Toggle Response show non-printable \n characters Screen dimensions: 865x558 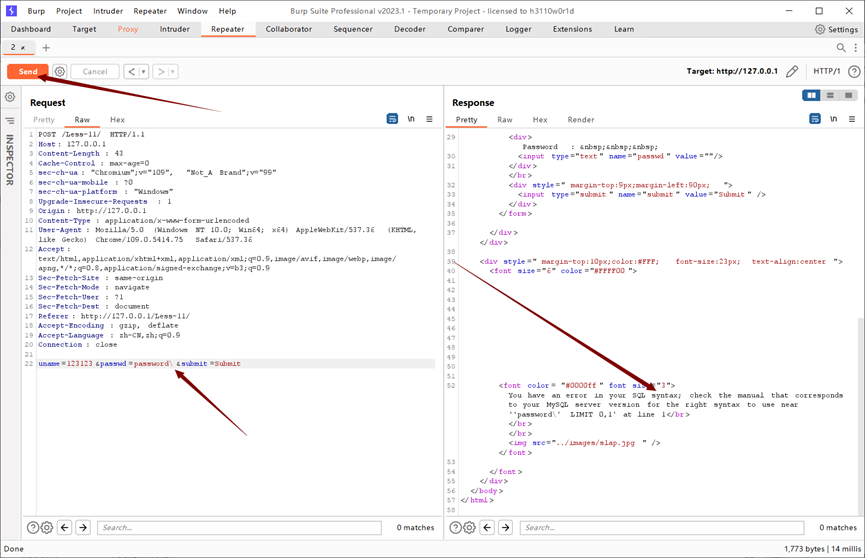[834, 119]
